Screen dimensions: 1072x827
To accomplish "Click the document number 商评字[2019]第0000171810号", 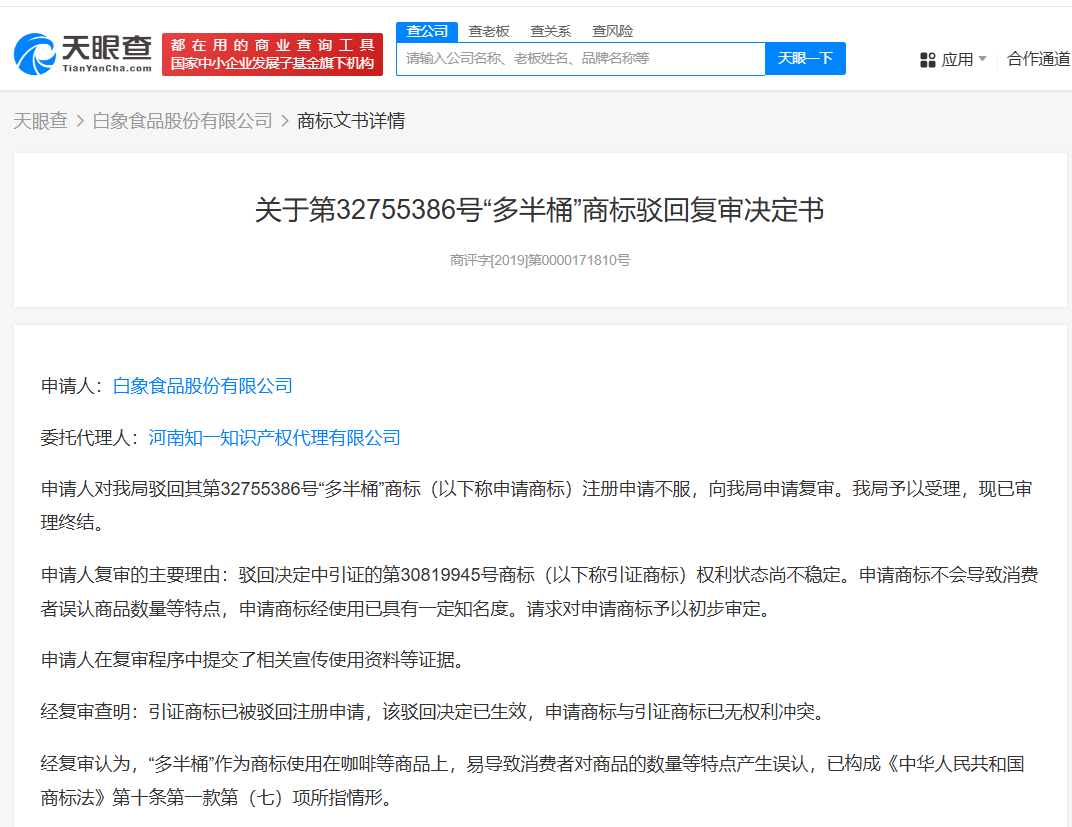I will pos(540,260).
